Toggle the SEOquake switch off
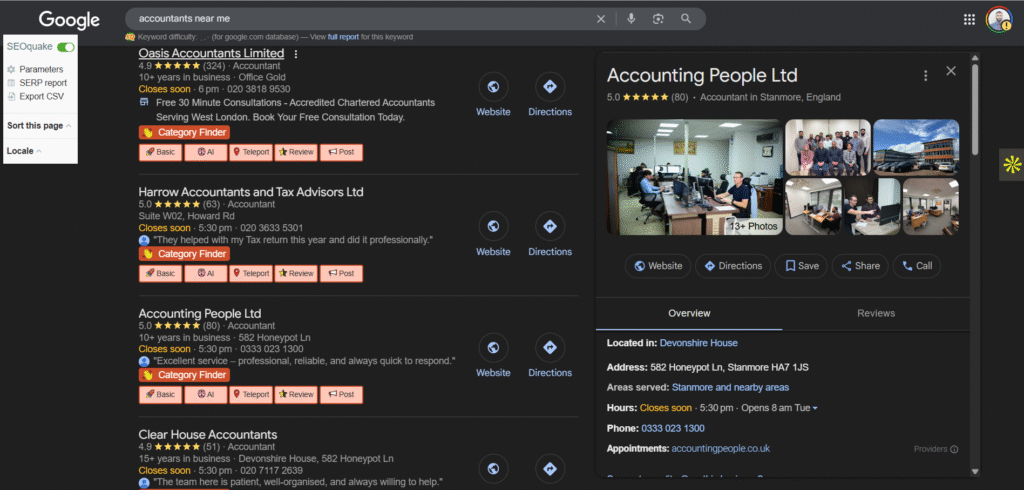This screenshot has height=490, width=1024. (66, 47)
